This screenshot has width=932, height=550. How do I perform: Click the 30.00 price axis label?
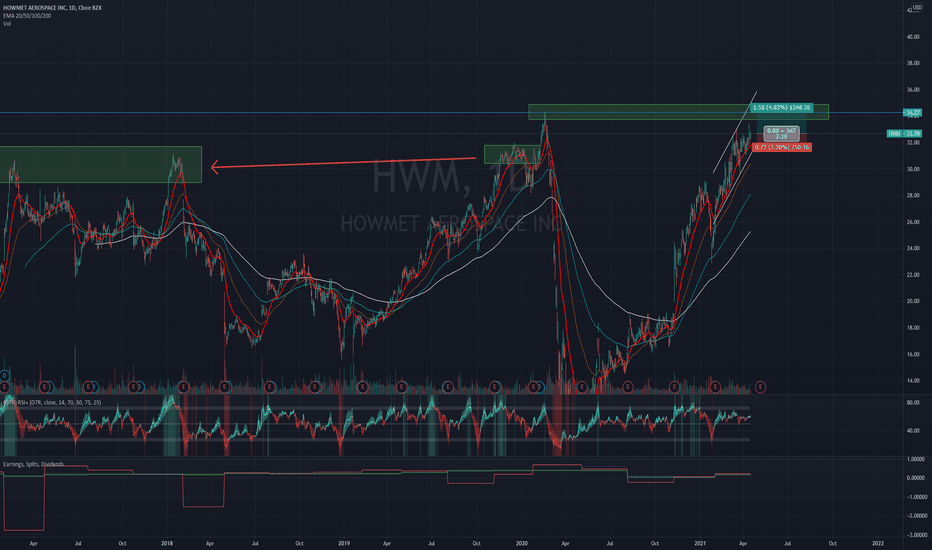click(x=912, y=169)
